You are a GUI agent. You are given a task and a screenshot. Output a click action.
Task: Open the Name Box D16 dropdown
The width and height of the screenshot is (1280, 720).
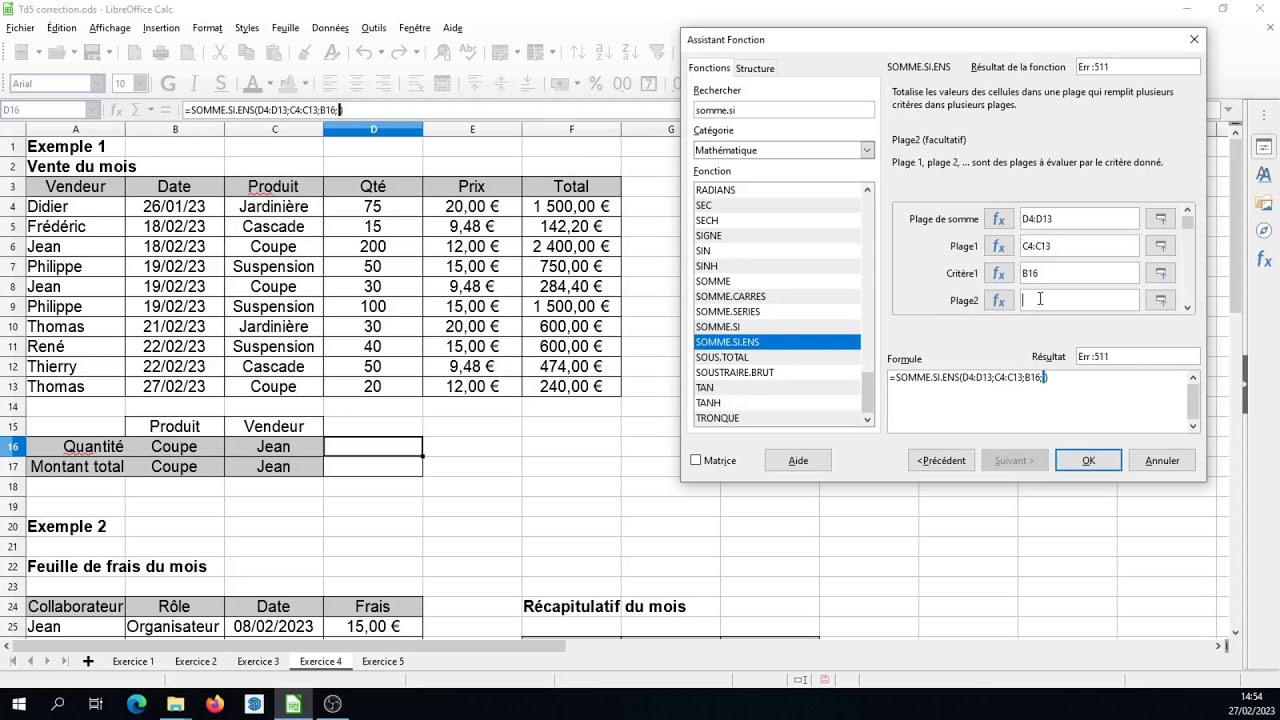[92, 110]
